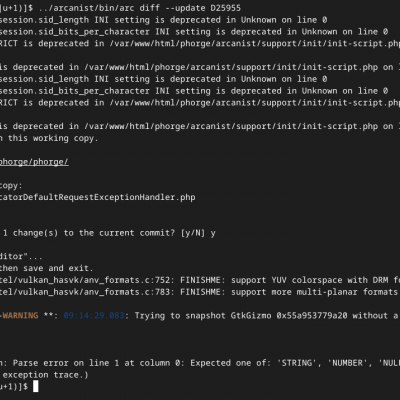This screenshot has height=400, width=400.
Task: Click 'support more multi-planar formats' message
Action: [x=314, y=292]
